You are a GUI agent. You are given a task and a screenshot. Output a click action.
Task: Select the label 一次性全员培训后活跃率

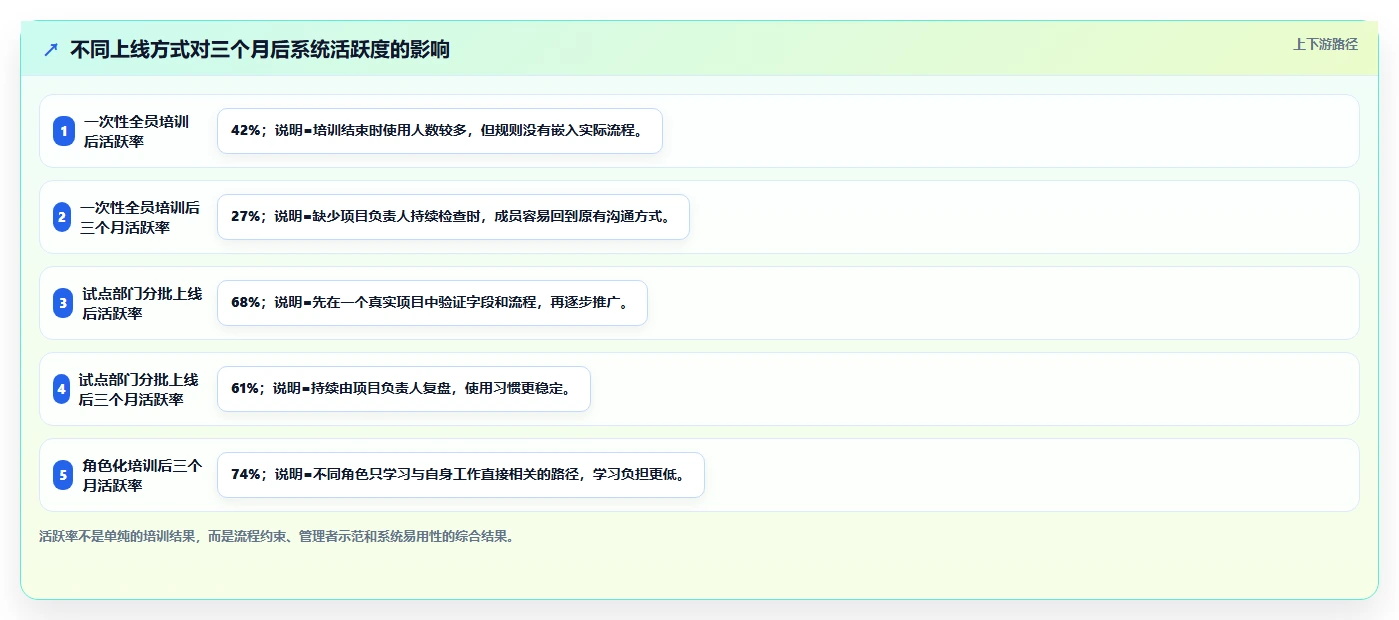pos(136,131)
